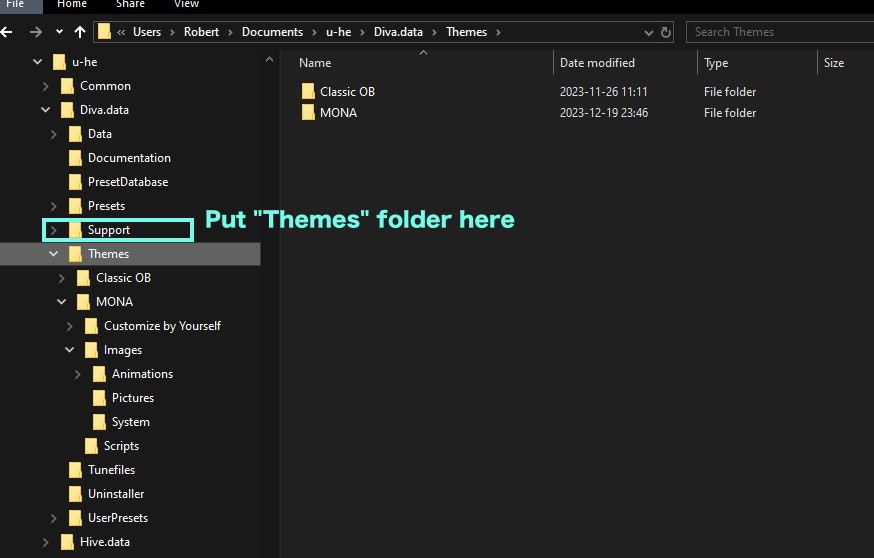This screenshot has height=558, width=874.
Task: Open the Home ribbon tab
Action: coord(72,4)
